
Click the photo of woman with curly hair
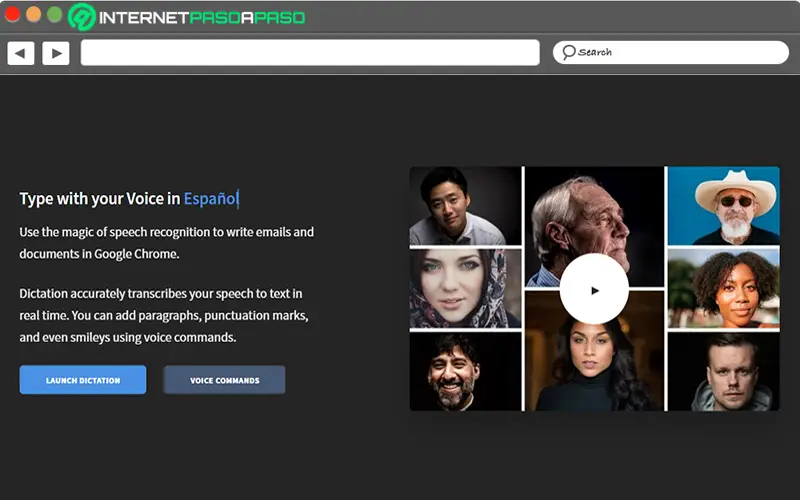click(x=723, y=288)
